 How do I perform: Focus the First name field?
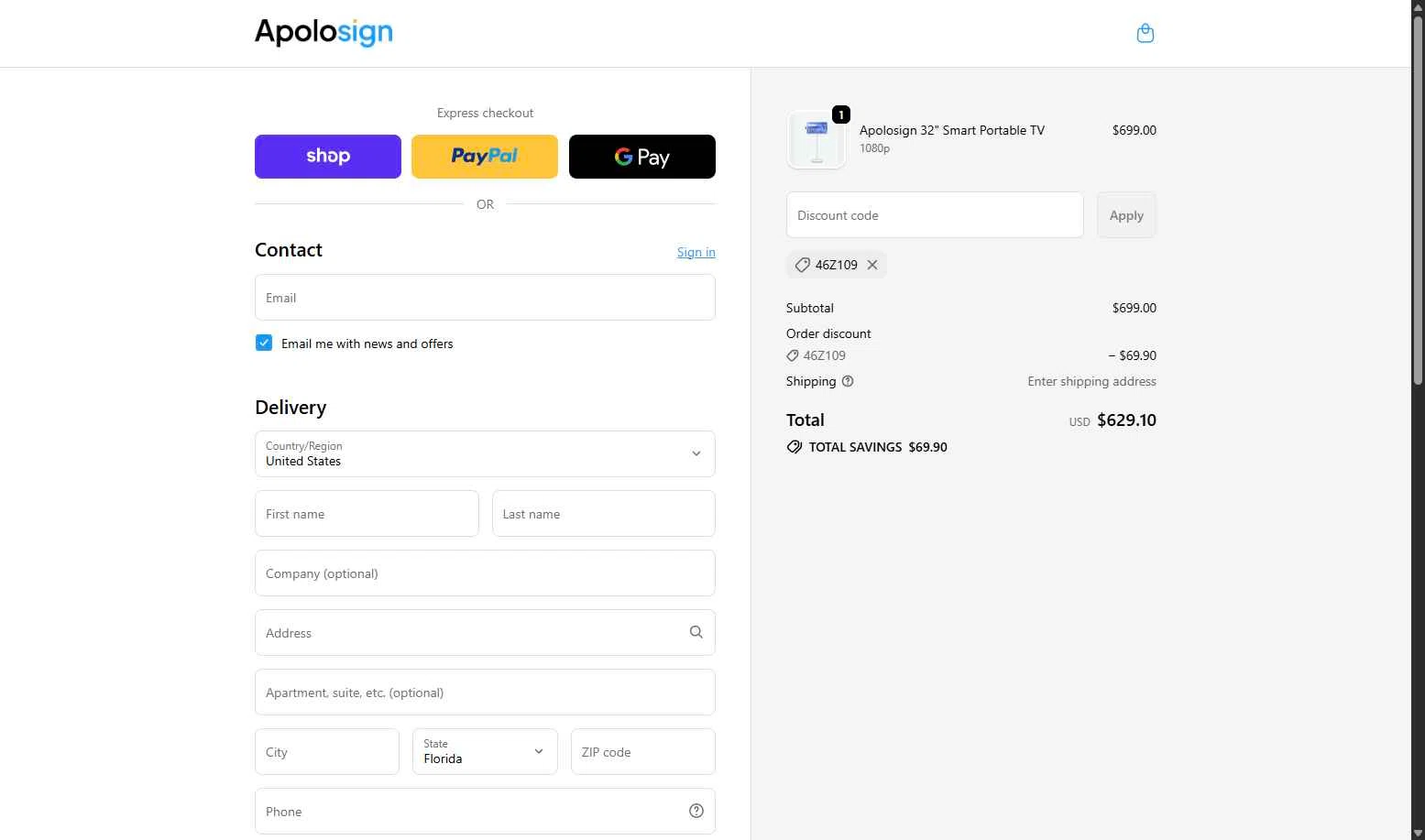click(x=367, y=514)
